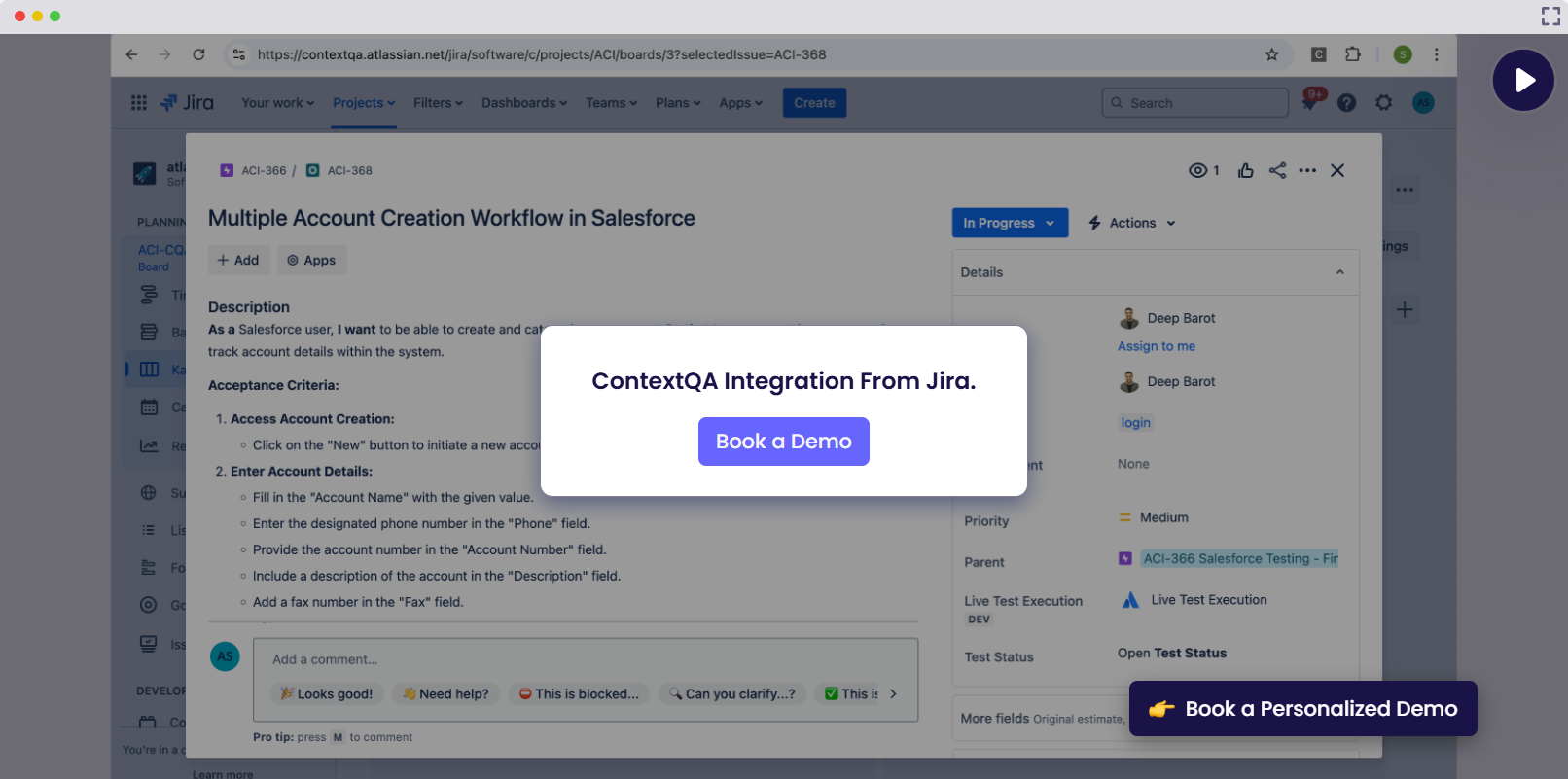The image size is (1568, 779).
Task: Expand the Actions dropdown
Action: 1132,223
